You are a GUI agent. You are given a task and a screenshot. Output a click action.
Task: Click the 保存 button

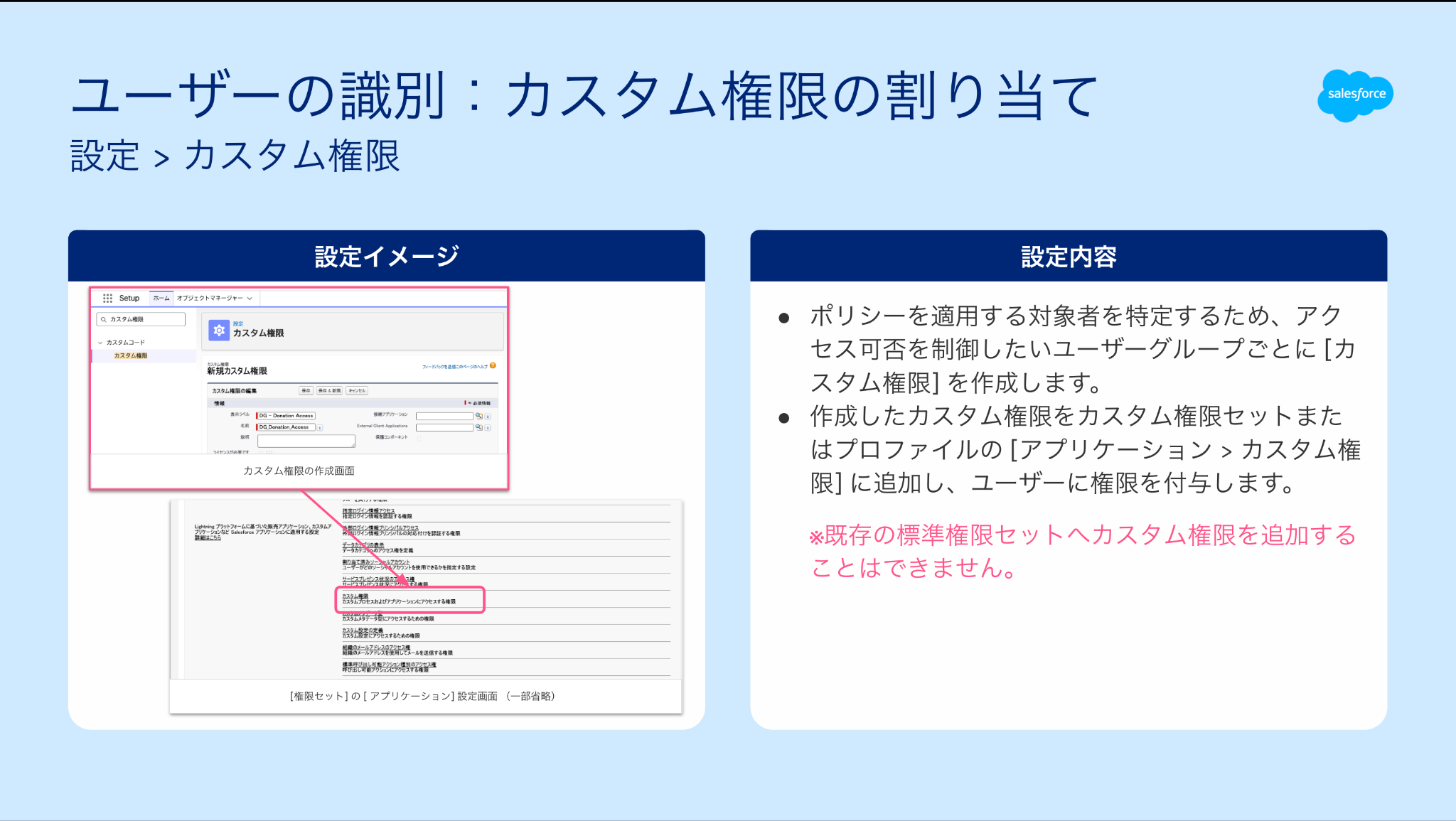tap(306, 391)
